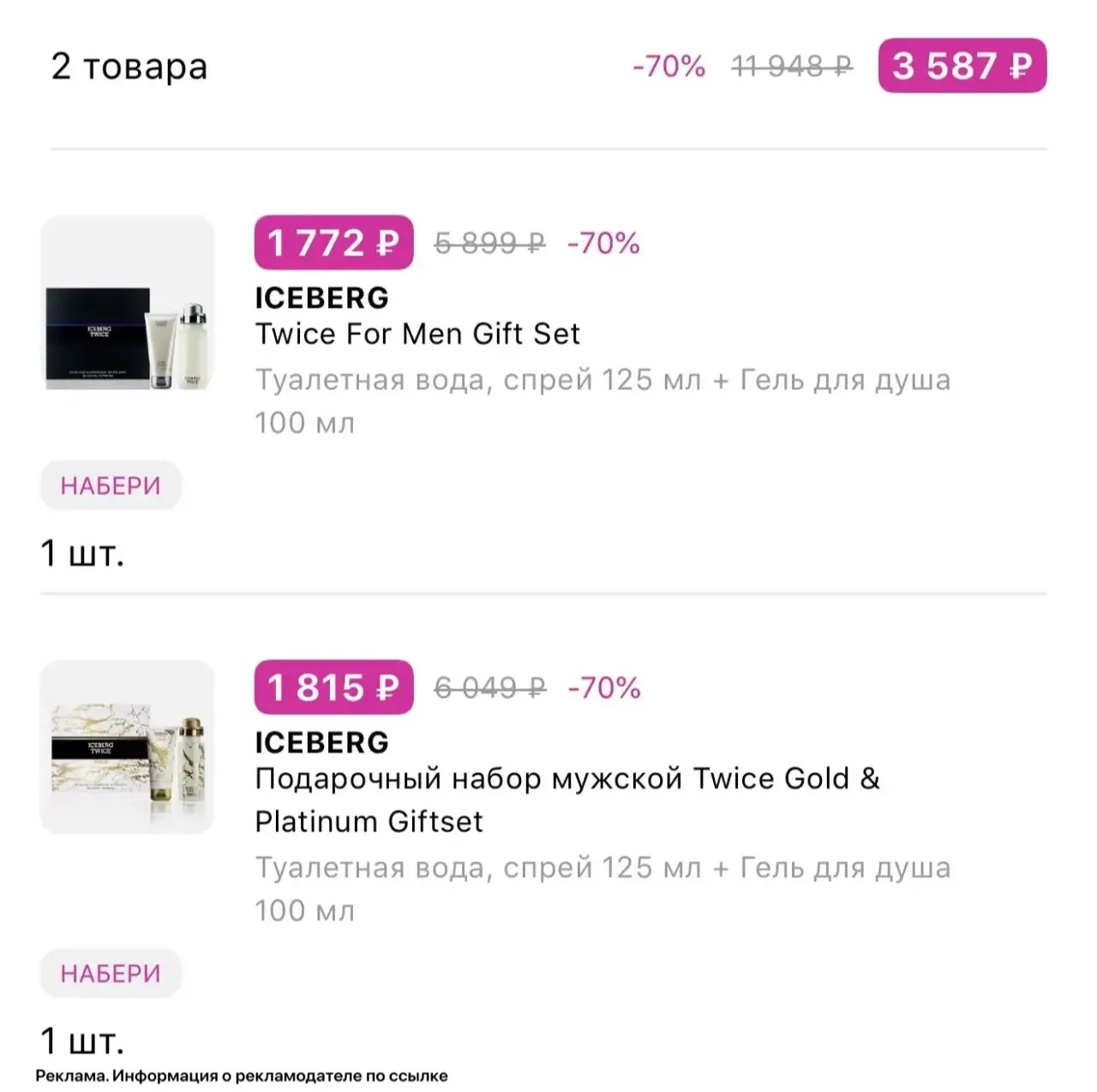Screen dimensions: 1097x1092
Task: Click the -70% label beside 1 772 ₽
Action: [603, 243]
